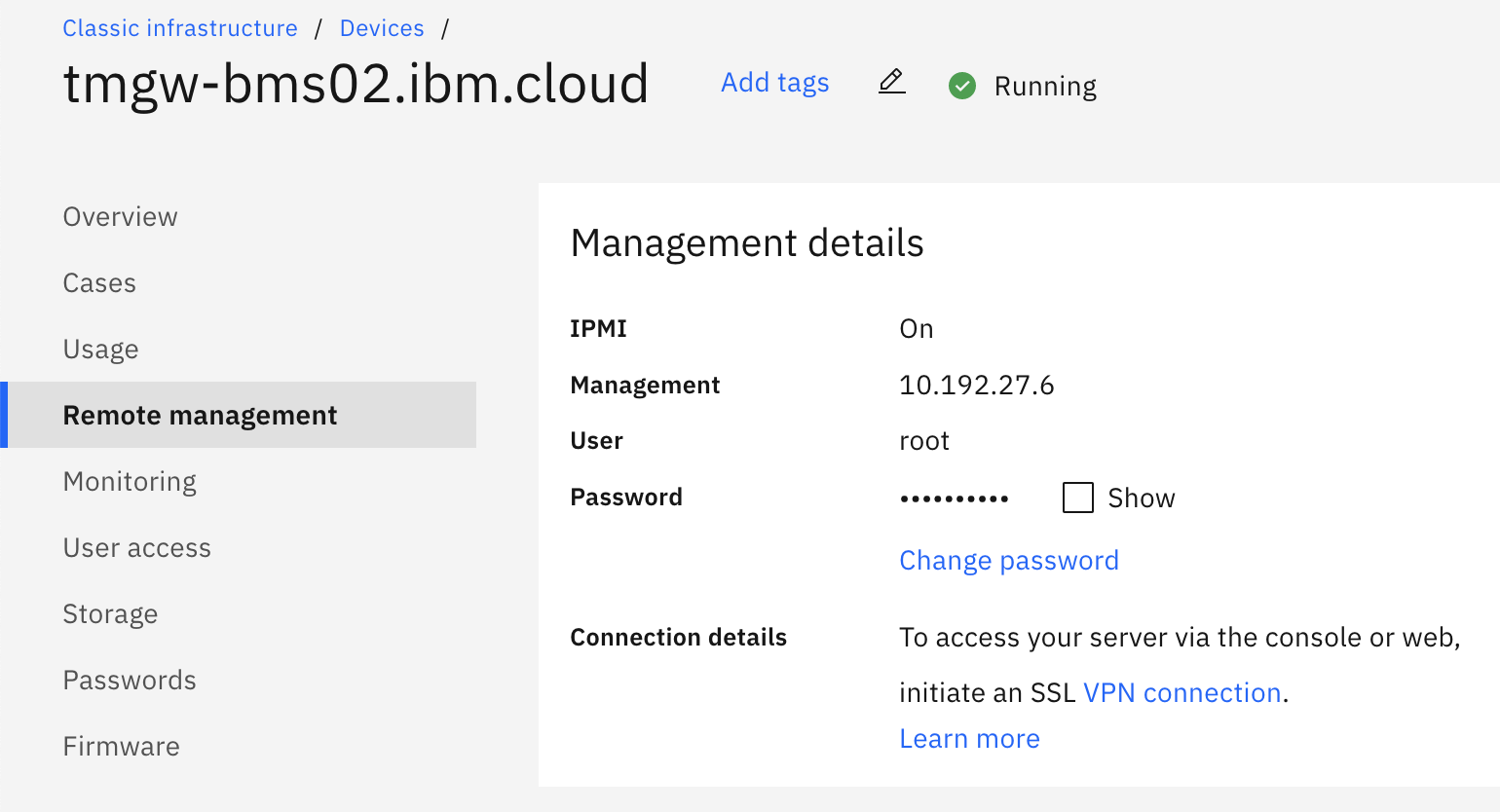Screen dimensions: 1500x812
Task: Click the green Running status icon
Action: (962, 86)
